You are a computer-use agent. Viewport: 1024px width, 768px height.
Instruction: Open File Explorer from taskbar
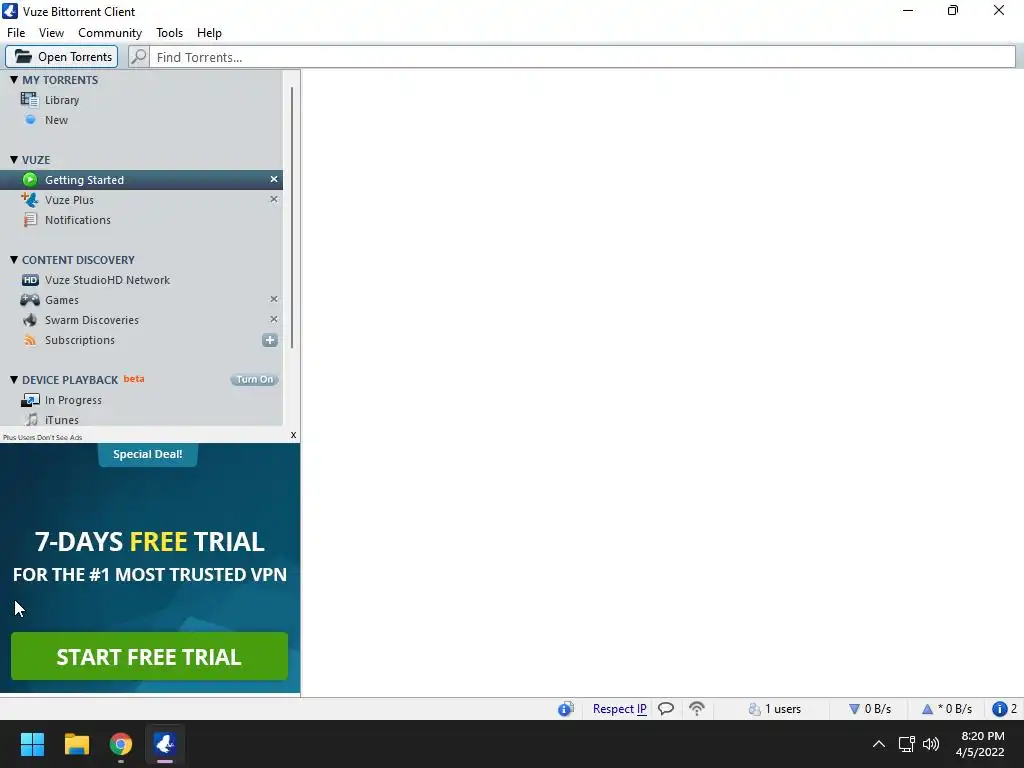click(x=76, y=744)
